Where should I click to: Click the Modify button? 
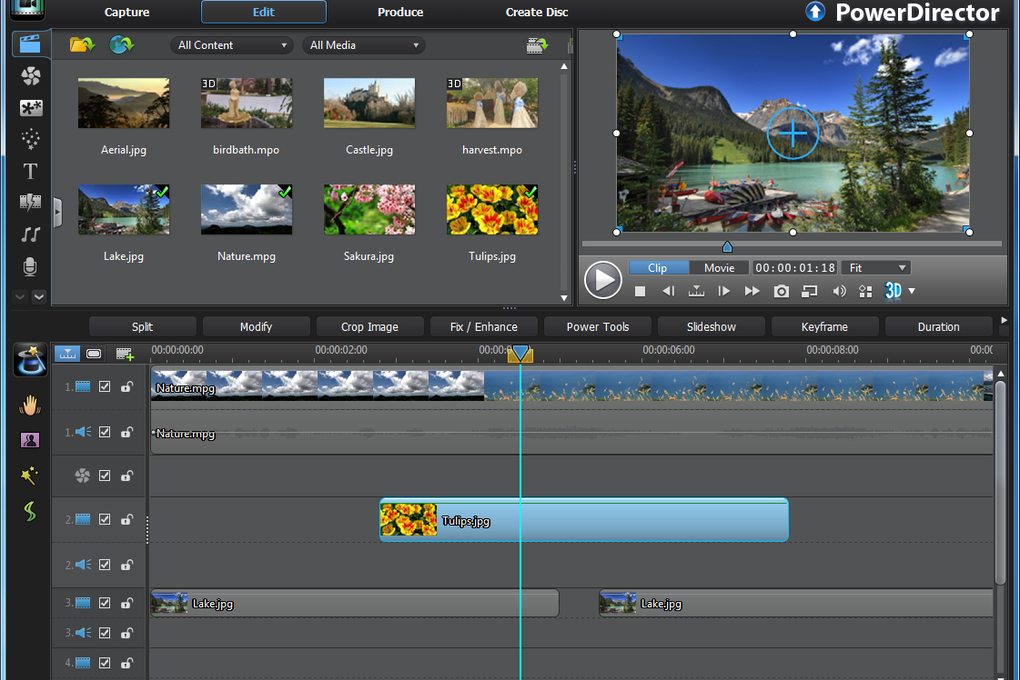[x=256, y=327]
